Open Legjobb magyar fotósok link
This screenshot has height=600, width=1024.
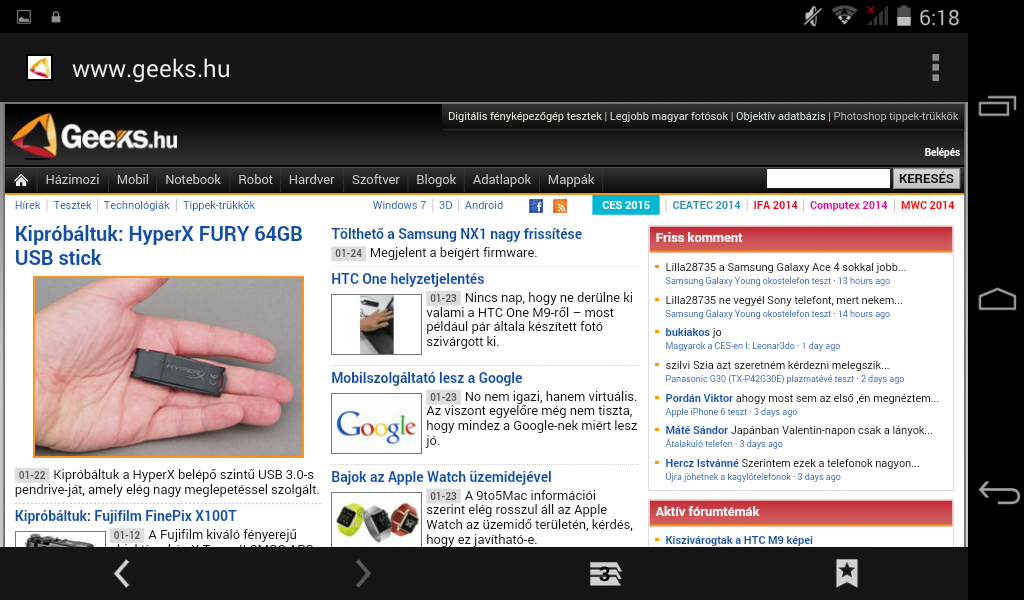[x=669, y=116]
